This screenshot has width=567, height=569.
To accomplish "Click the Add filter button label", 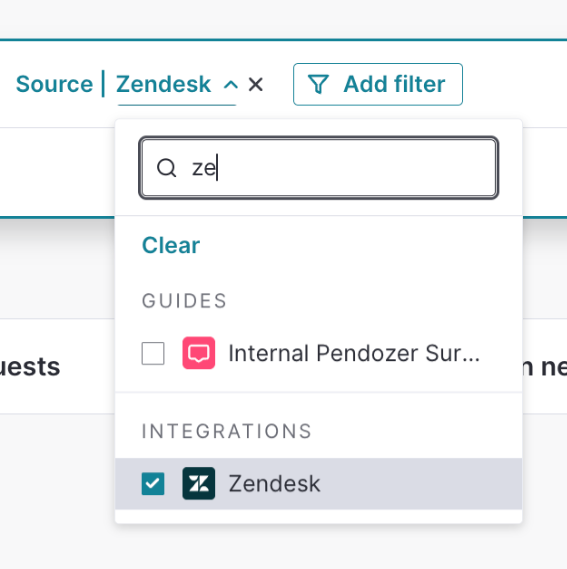I will [394, 84].
